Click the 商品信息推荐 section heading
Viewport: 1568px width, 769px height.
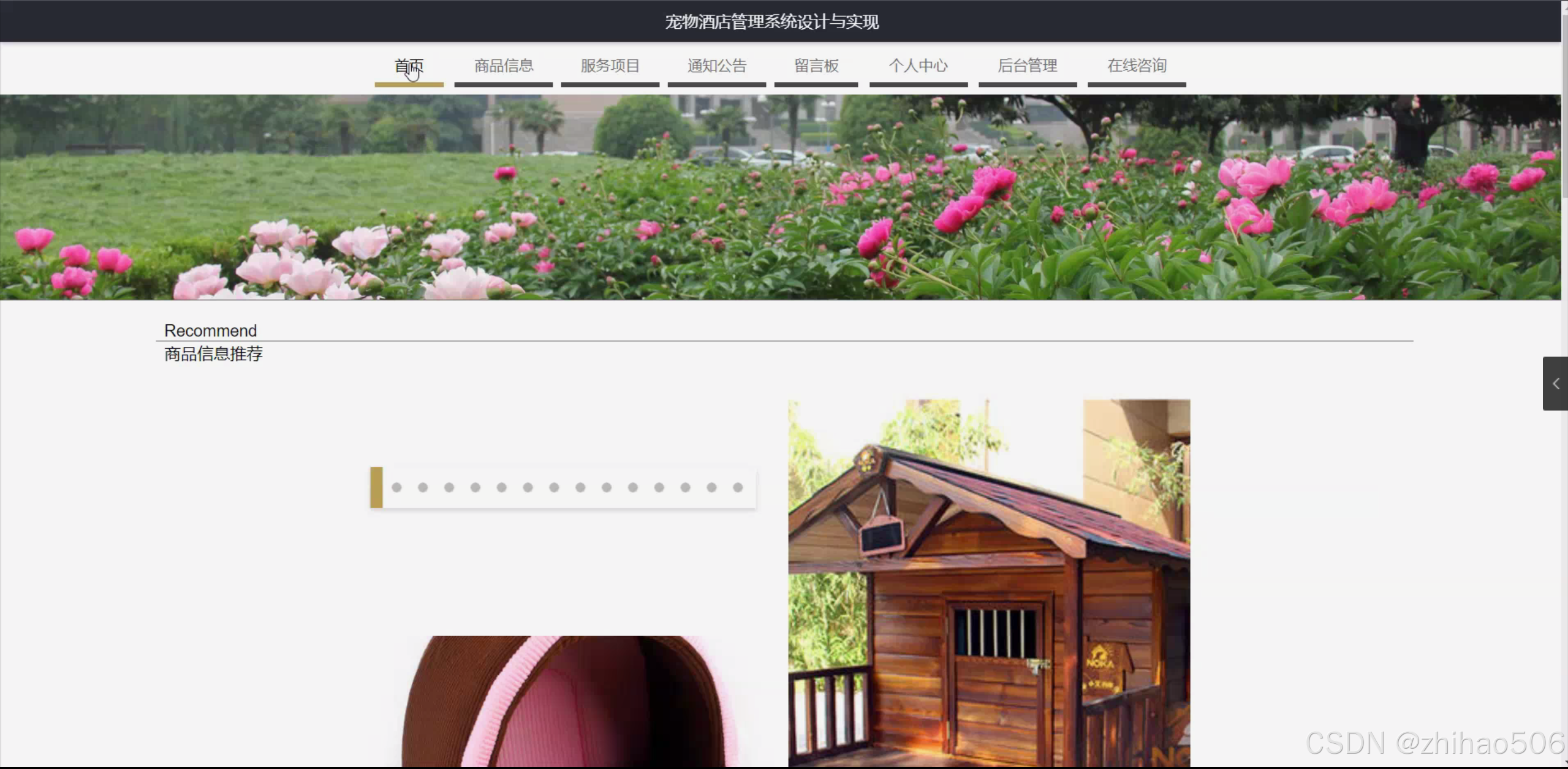pos(213,354)
